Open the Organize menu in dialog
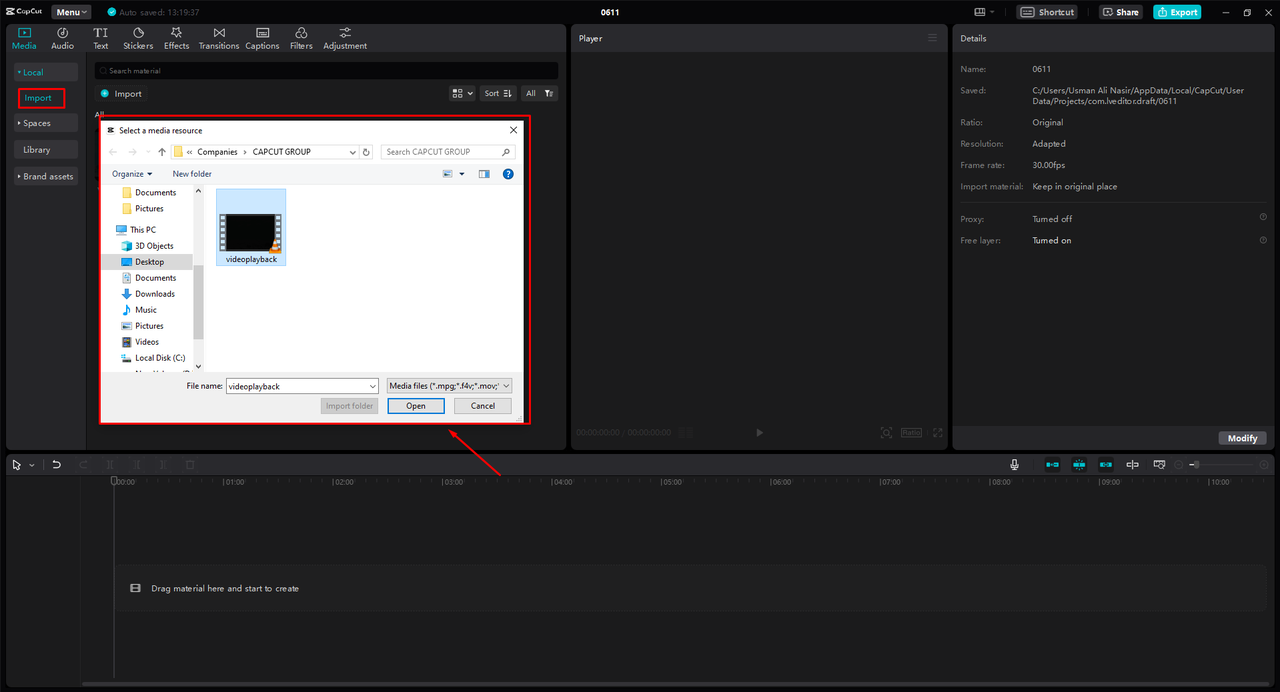 132,174
